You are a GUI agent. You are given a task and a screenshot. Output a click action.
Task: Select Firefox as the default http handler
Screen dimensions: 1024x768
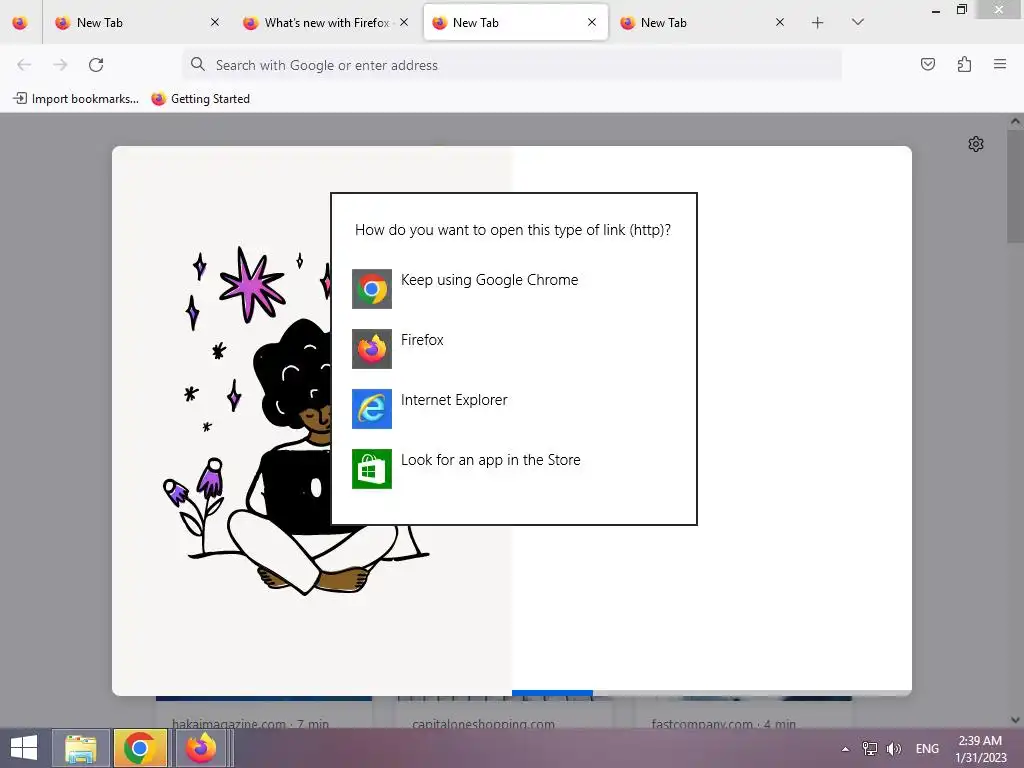point(514,349)
